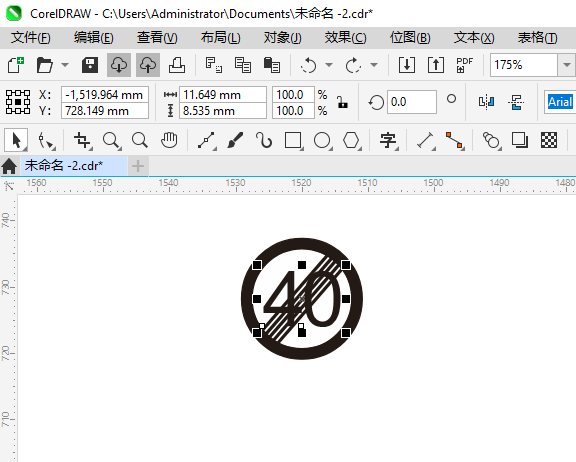Click the object origin grid icon
Viewport: 576px width, 462px height.
click(18, 102)
